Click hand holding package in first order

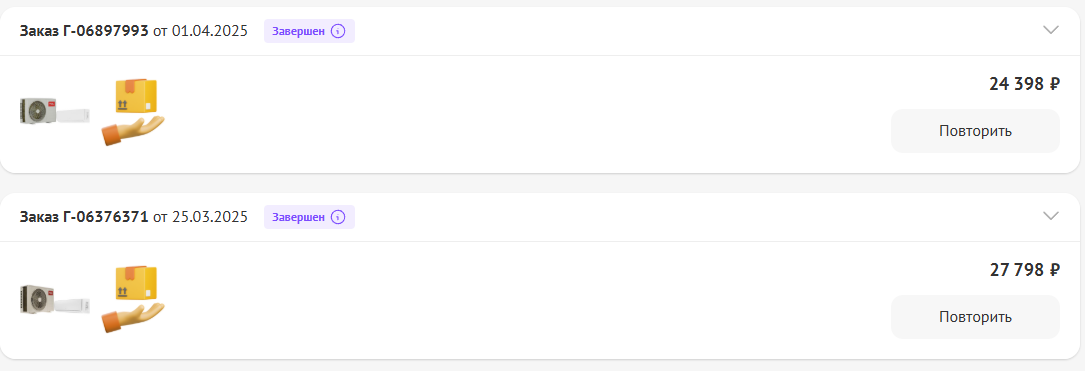coord(133,111)
